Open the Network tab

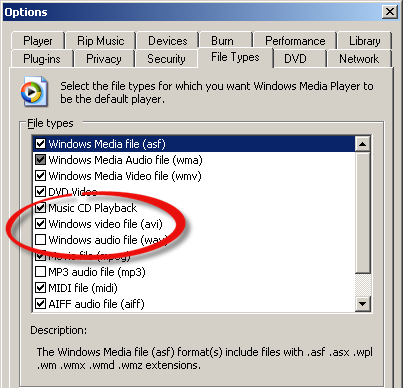tap(359, 59)
